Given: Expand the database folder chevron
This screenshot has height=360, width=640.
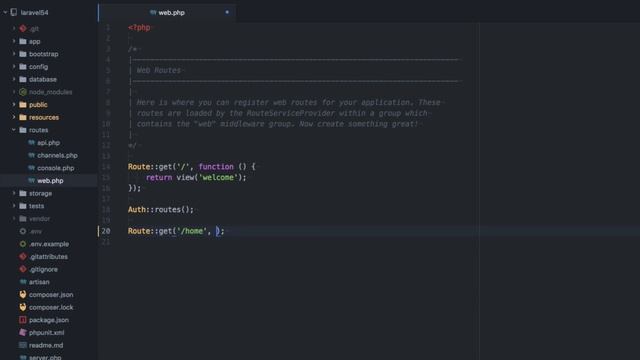Looking at the screenshot, I should pyautogui.click(x=14, y=79).
